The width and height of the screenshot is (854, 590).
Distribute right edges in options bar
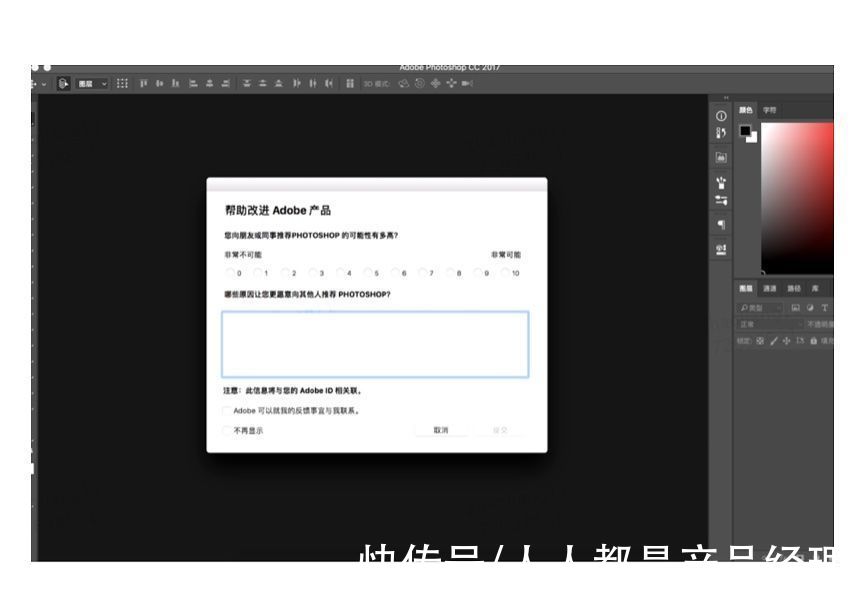[329, 83]
